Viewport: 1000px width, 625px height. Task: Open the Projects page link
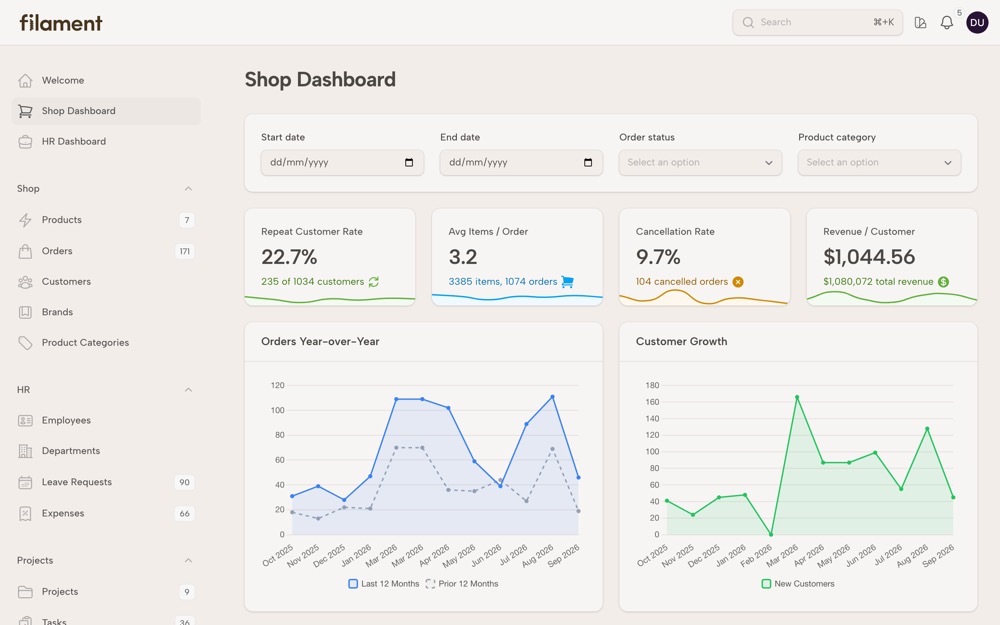point(60,592)
